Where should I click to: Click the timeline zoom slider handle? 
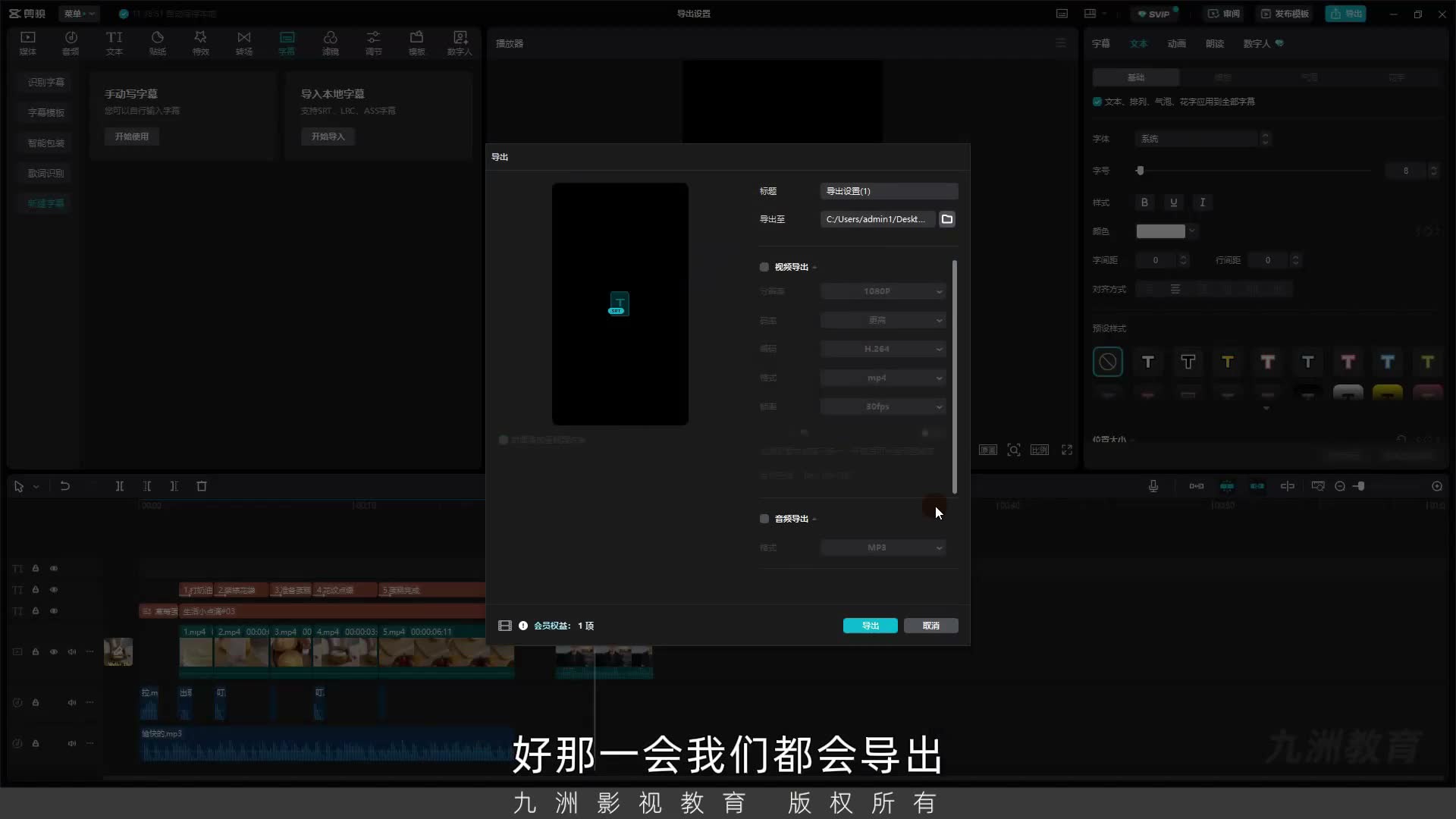[1361, 486]
